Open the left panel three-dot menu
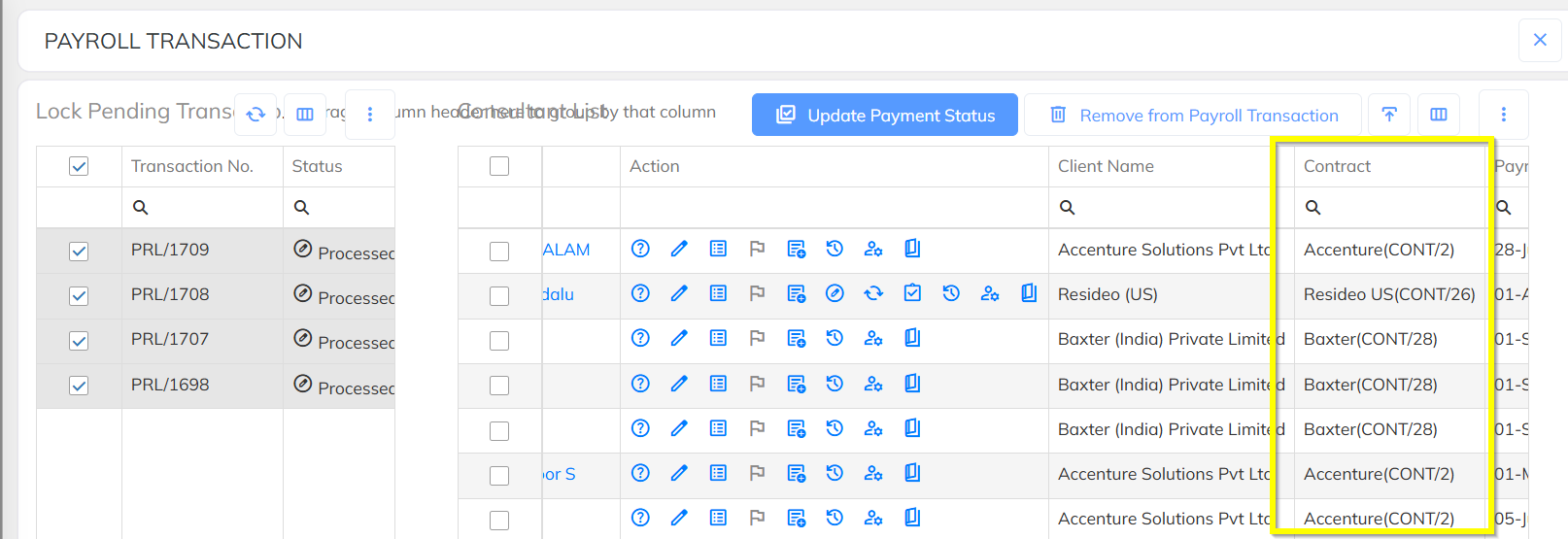The width and height of the screenshot is (1568, 539). [x=369, y=115]
